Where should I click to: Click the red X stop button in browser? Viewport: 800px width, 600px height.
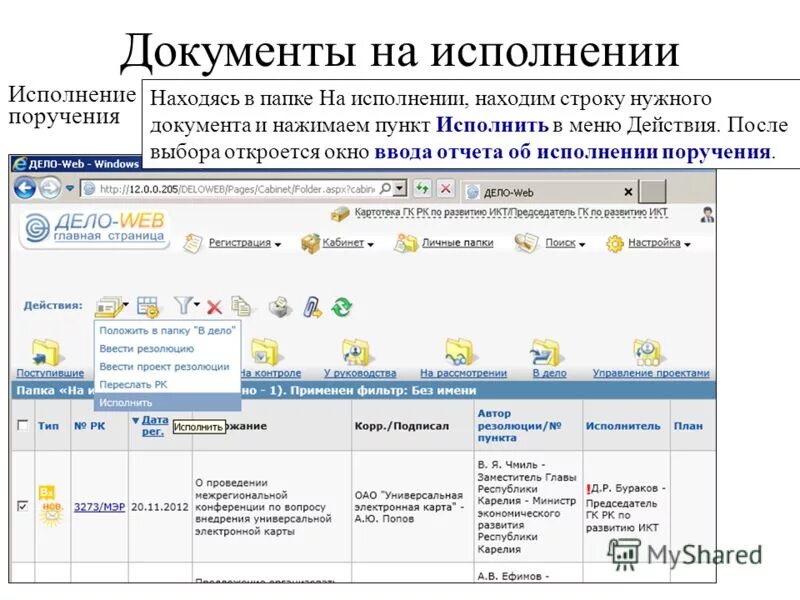click(x=445, y=189)
